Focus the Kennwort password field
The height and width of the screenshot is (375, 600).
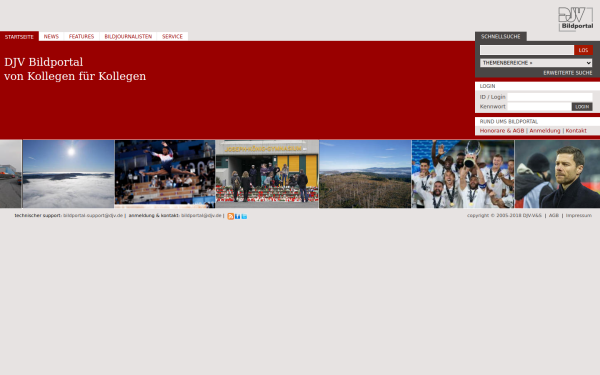point(539,107)
